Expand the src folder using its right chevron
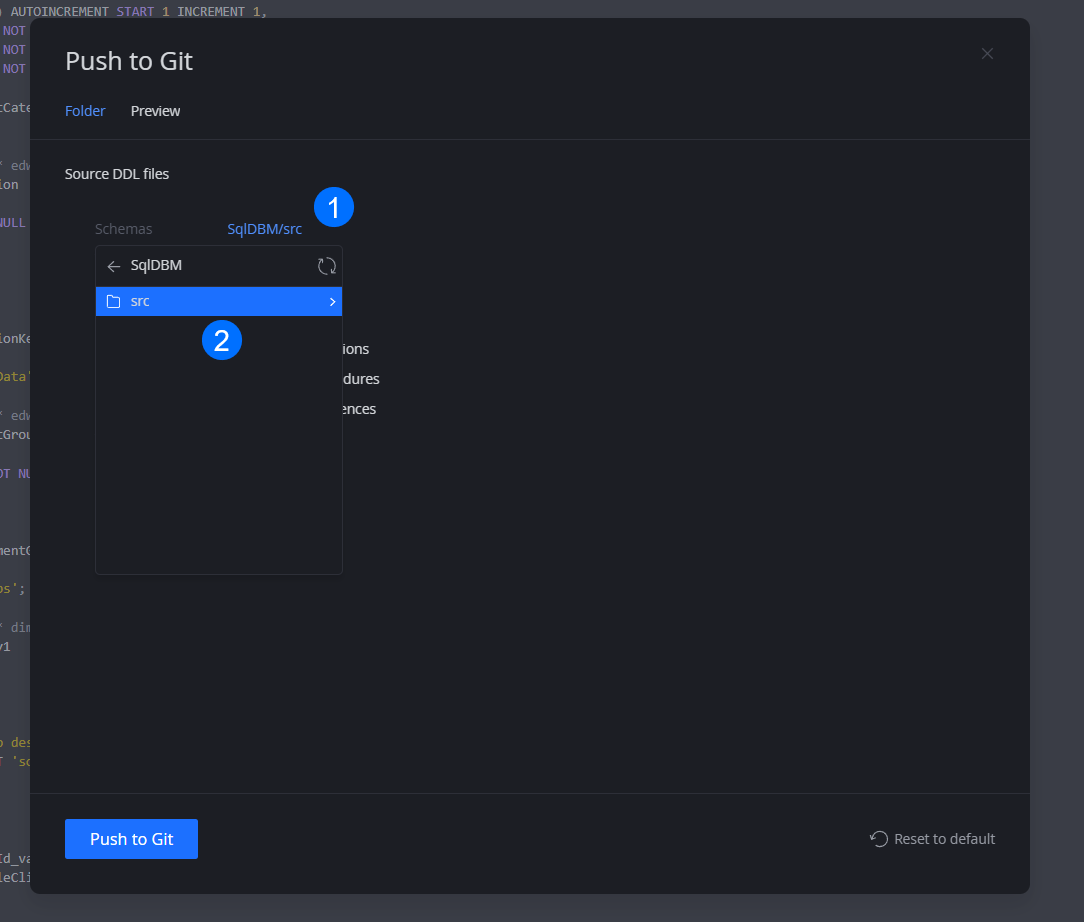1084x922 pixels. click(x=332, y=301)
